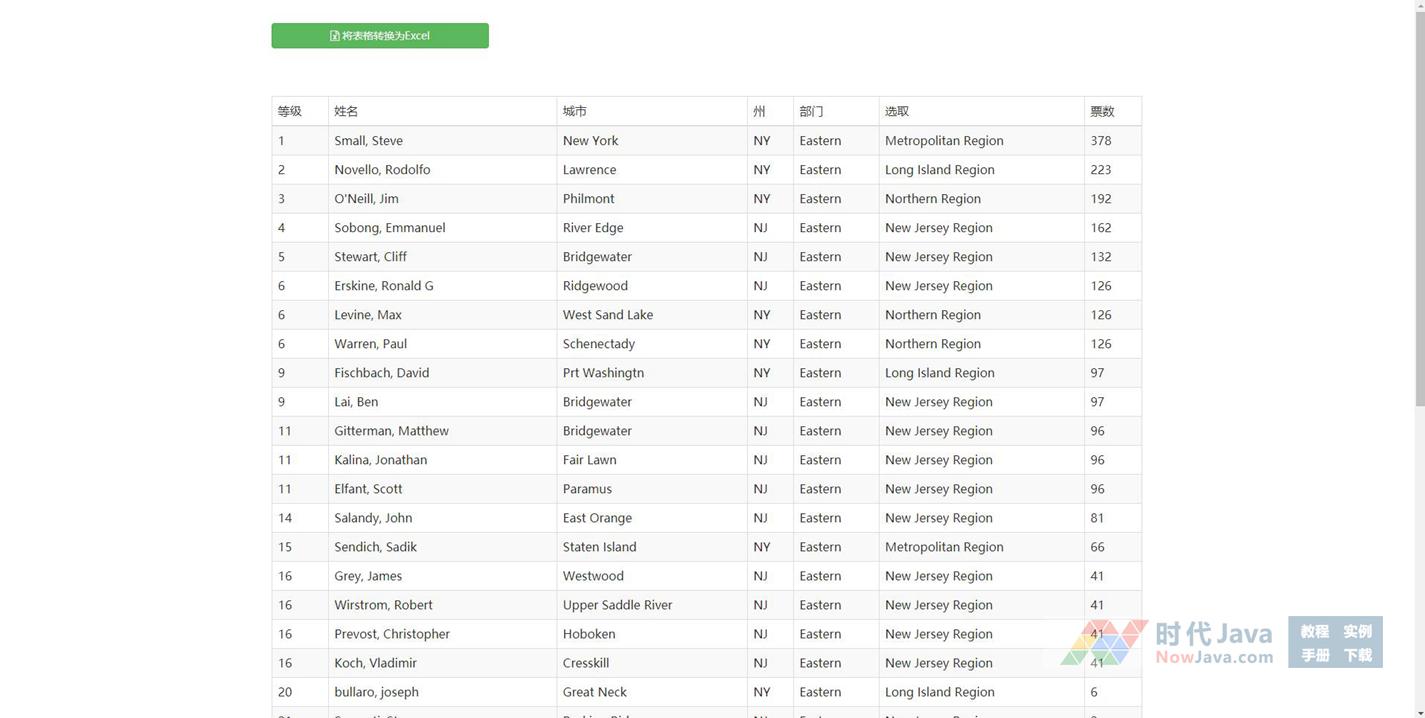
Task: Click Metropolitan Region in Small, Steve row
Action: [x=981, y=141]
